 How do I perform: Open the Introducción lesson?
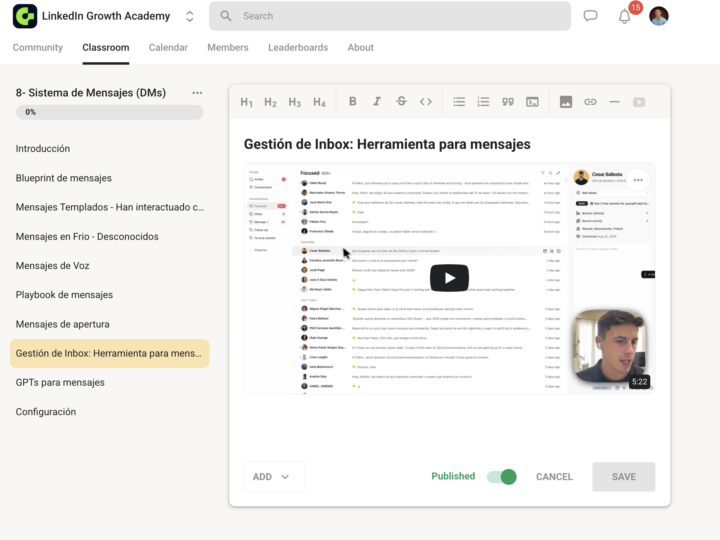coord(43,149)
